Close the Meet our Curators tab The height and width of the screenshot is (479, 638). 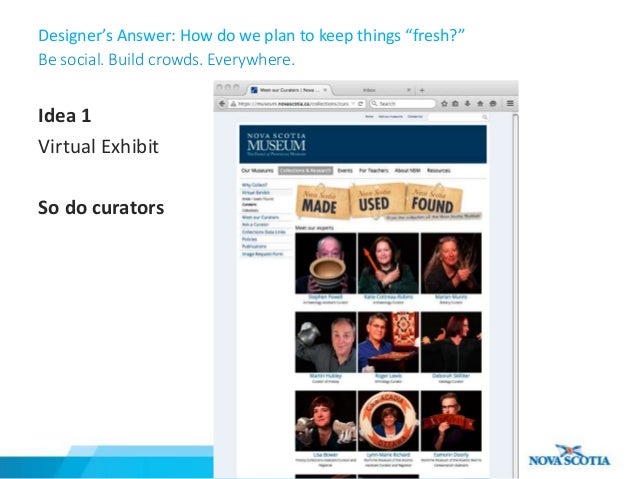[x=325, y=90]
